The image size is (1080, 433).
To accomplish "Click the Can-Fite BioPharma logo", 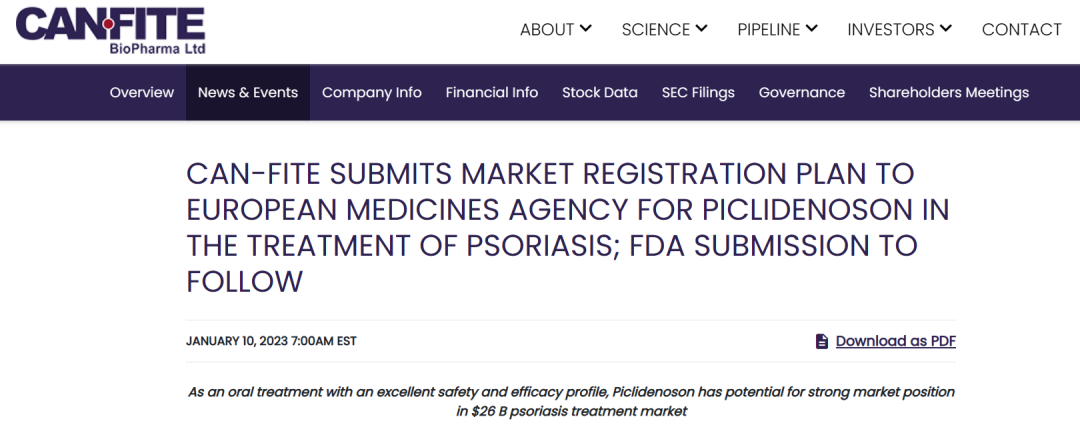I will [110, 30].
